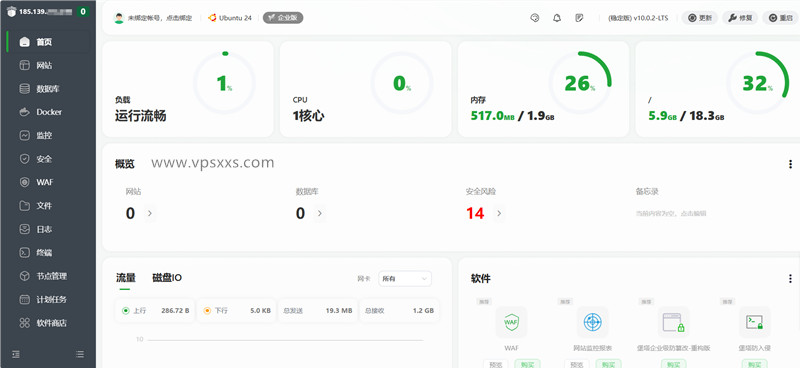The image size is (800, 368).
Task: Switch to the 流量 traffic tab
Action: coord(126,278)
